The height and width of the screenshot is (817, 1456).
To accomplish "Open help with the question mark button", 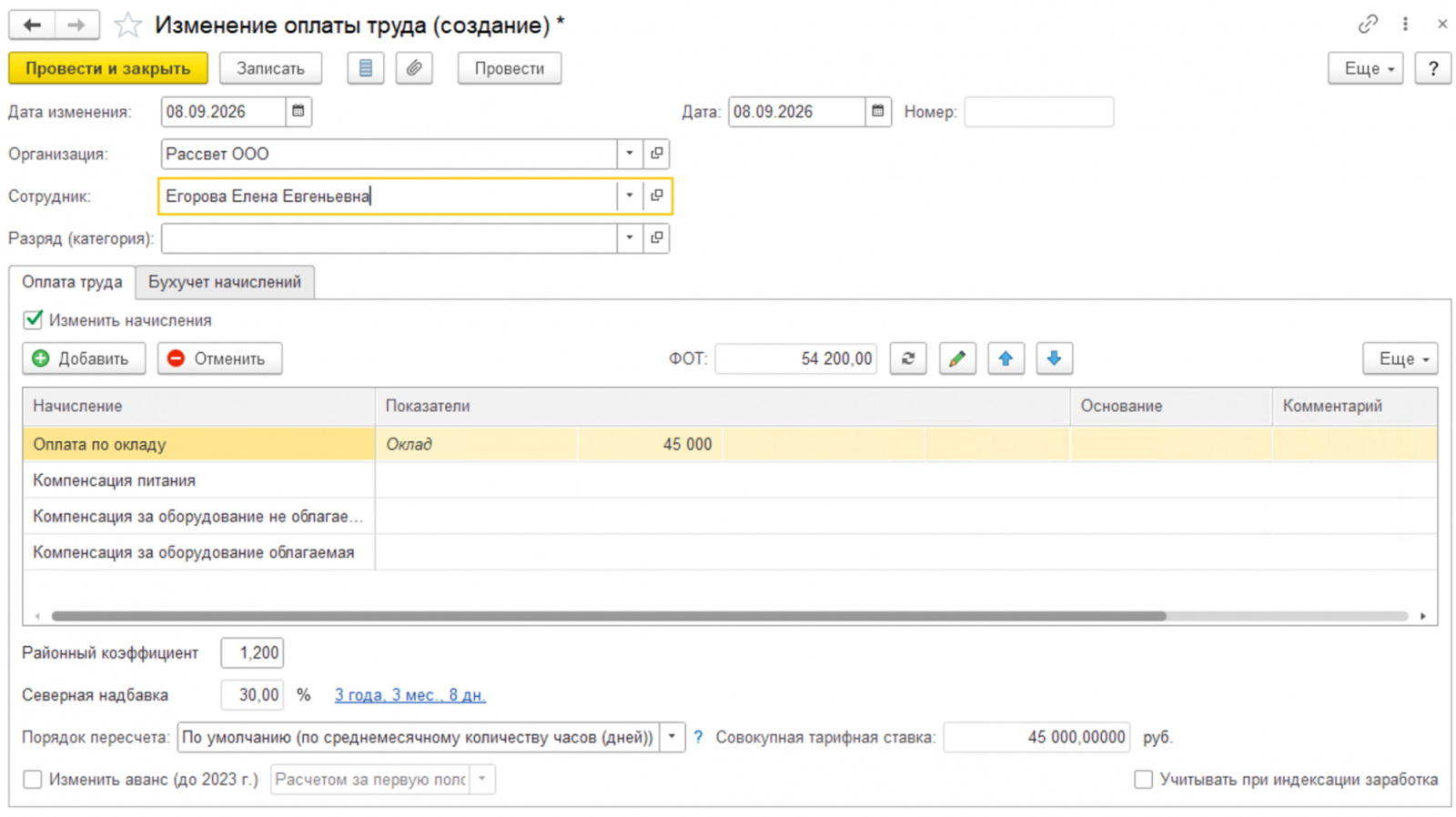I will pyautogui.click(x=1433, y=68).
